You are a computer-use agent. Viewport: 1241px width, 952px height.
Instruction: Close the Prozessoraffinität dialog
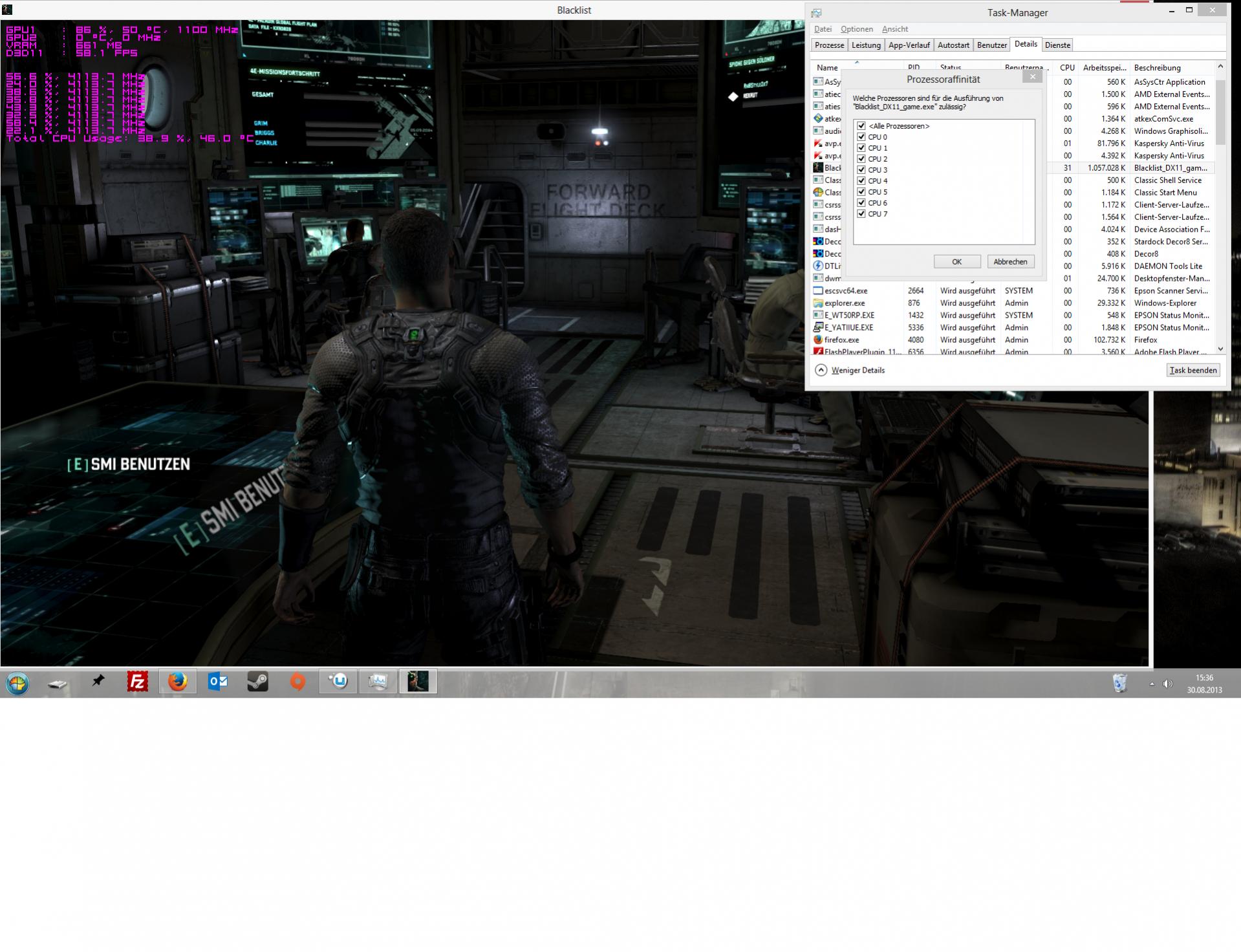point(1032,77)
